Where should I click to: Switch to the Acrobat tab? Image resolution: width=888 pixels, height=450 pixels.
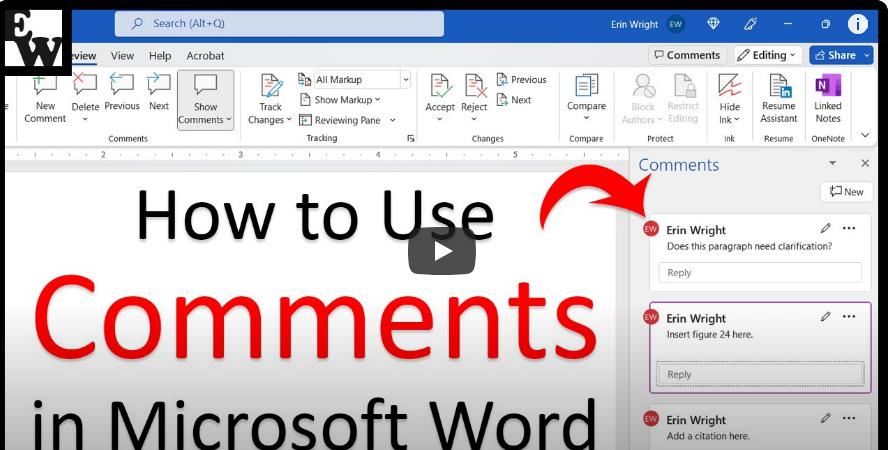[206, 55]
